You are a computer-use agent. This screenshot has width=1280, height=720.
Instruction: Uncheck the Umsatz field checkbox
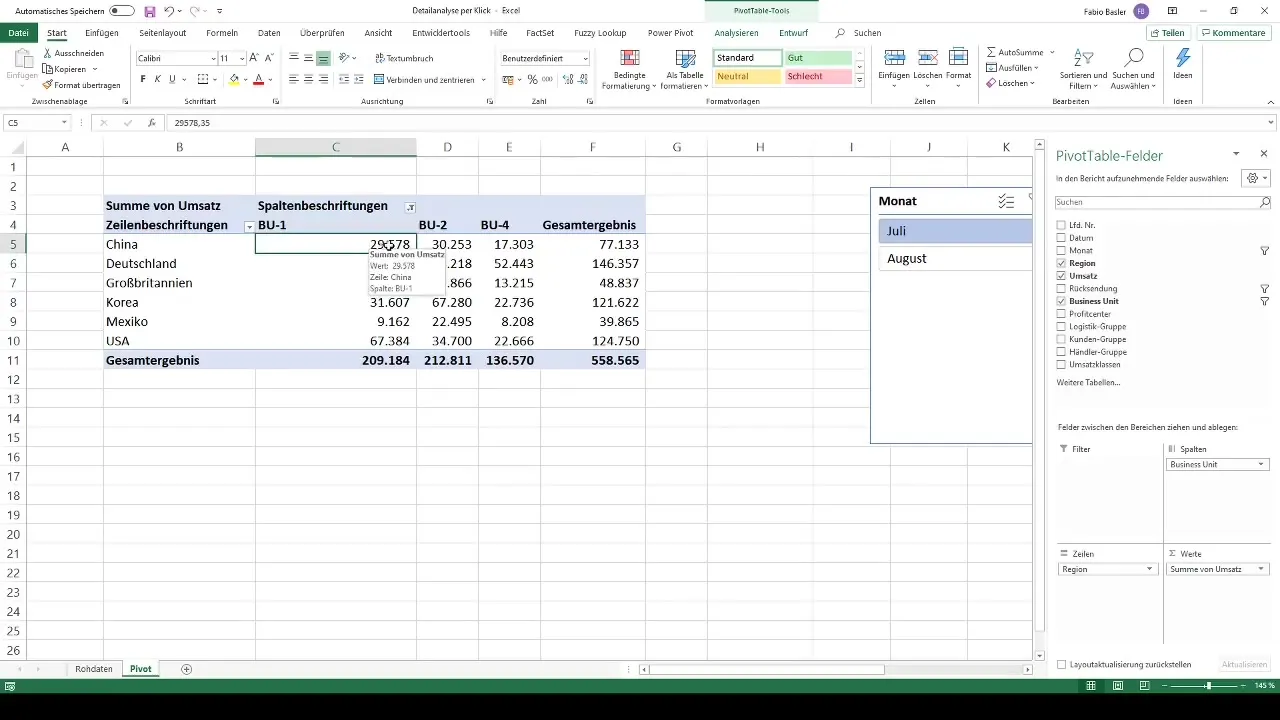pyautogui.click(x=1061, y=276)
